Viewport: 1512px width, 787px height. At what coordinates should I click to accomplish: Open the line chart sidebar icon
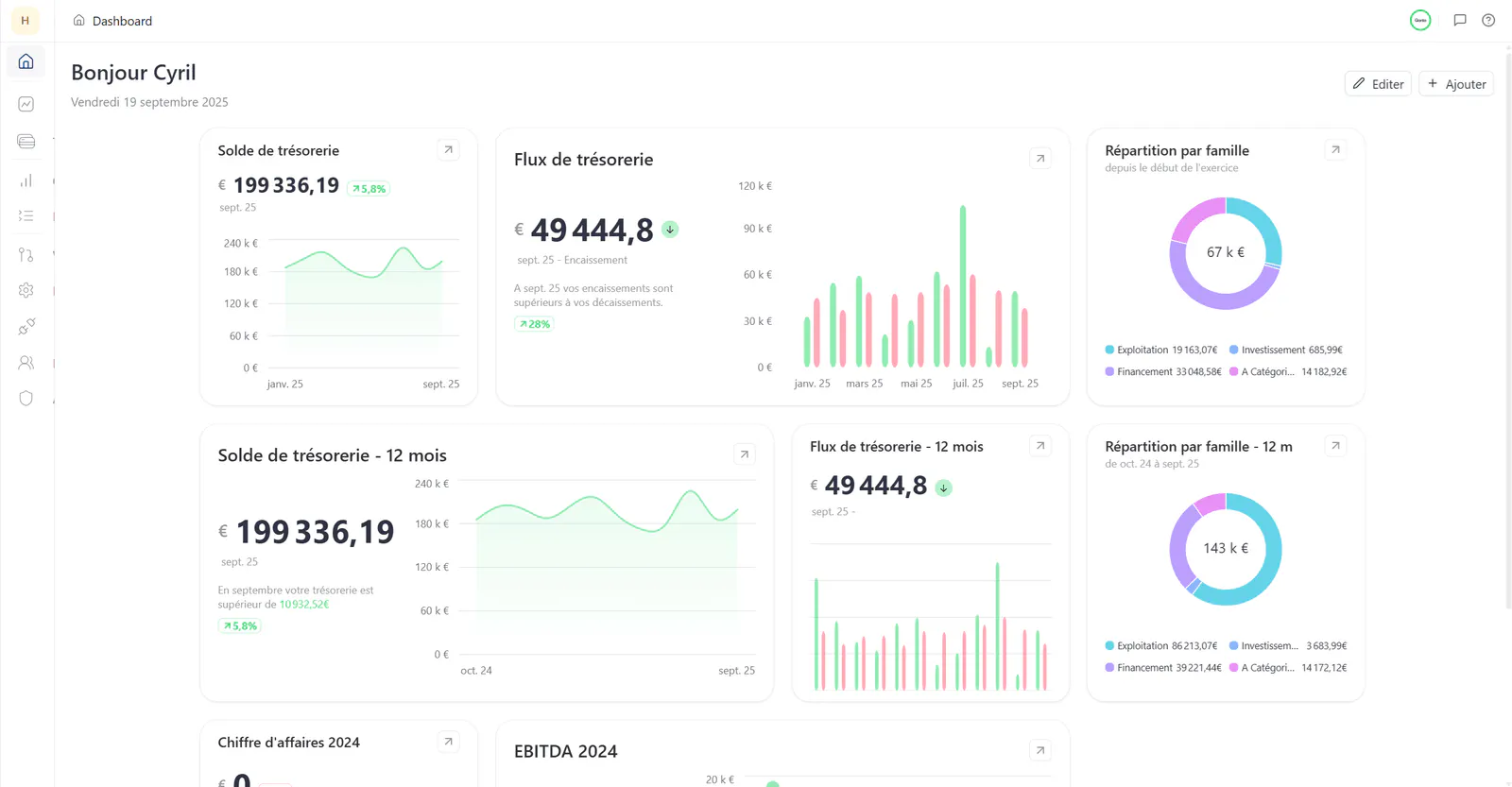click(x=26, y=104)
